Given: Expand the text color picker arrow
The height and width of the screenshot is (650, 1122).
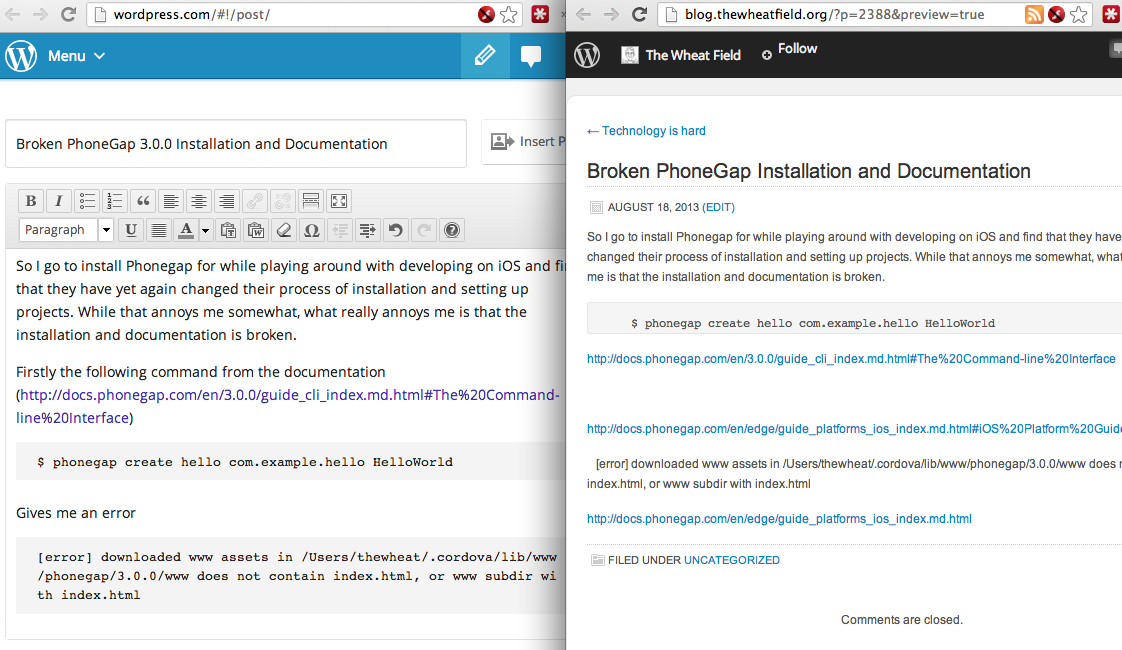Looking at the screenshot, I should coord(205,230).
